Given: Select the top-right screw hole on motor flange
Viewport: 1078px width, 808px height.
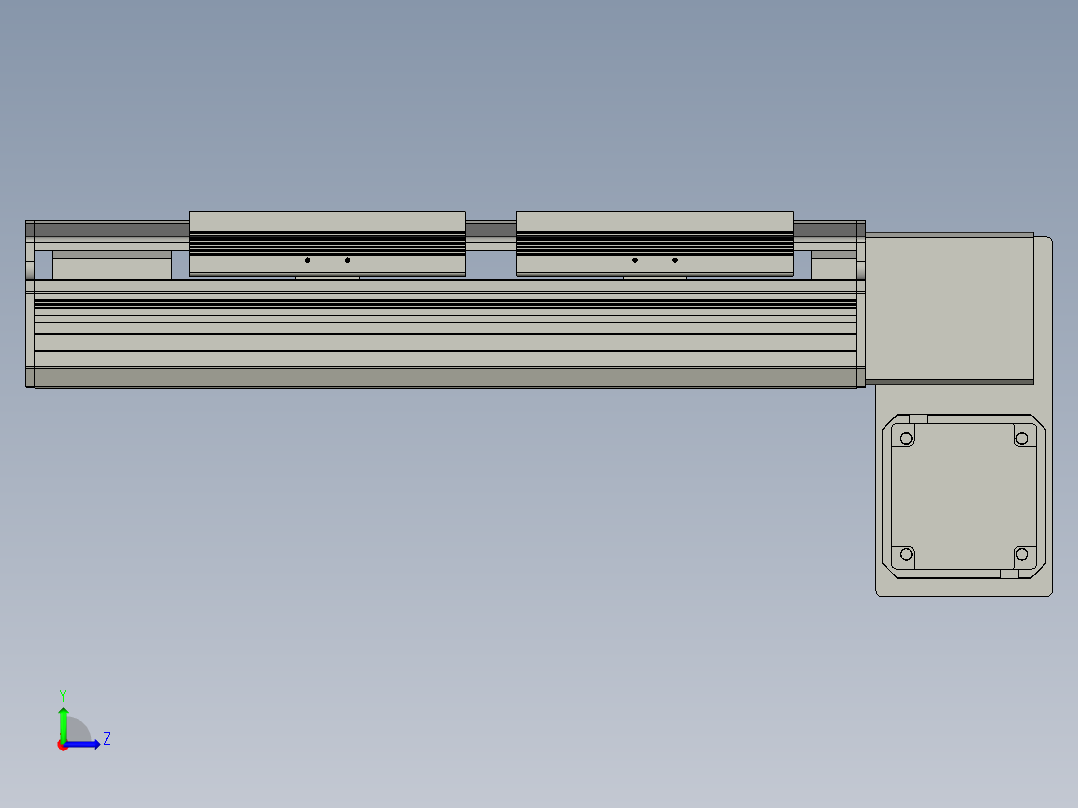Looking at the screenshot, I should pos(1022,439).
